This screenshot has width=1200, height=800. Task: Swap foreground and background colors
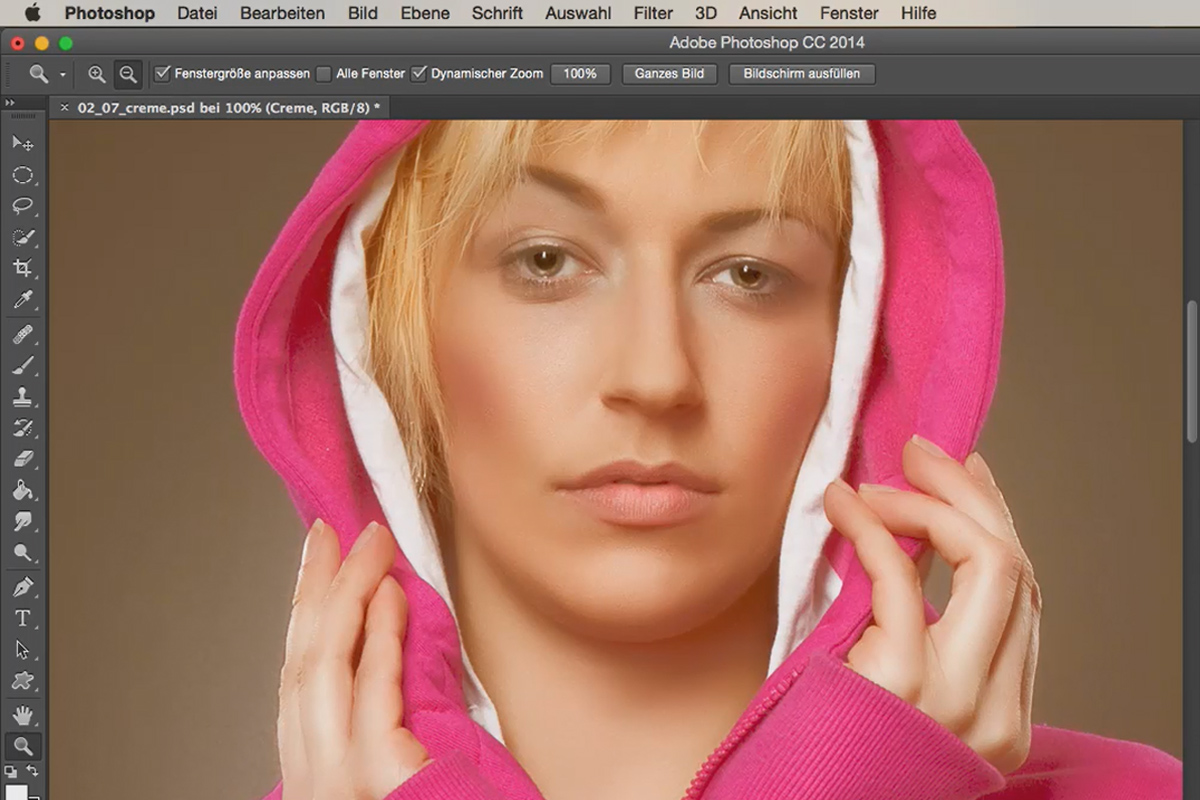pos(31,771)
